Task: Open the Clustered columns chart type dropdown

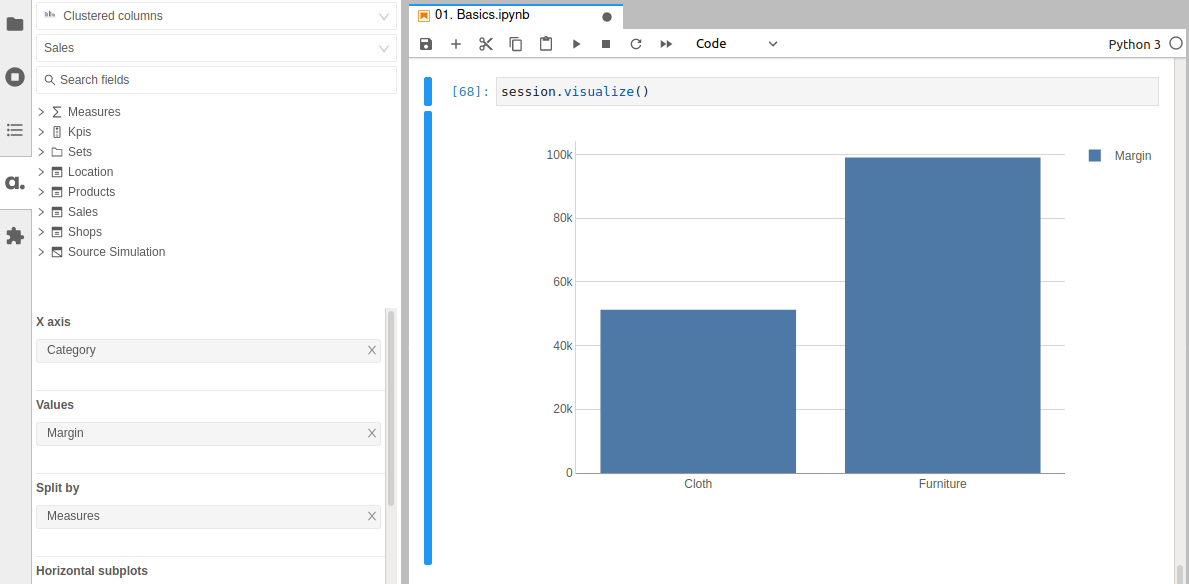Action: [x=216, y=16]
